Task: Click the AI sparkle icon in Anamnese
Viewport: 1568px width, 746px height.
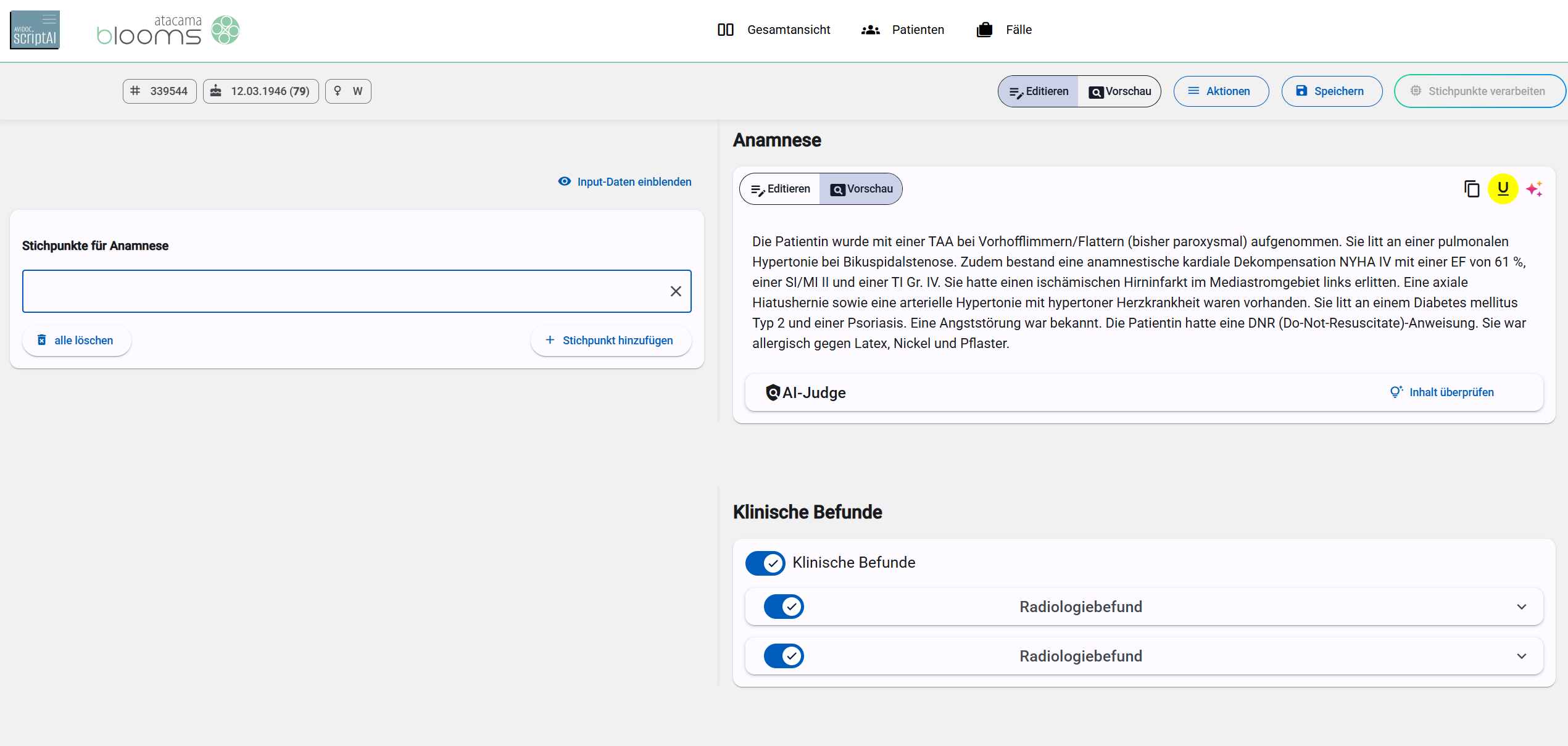Action: click(x=1535, y=189)
